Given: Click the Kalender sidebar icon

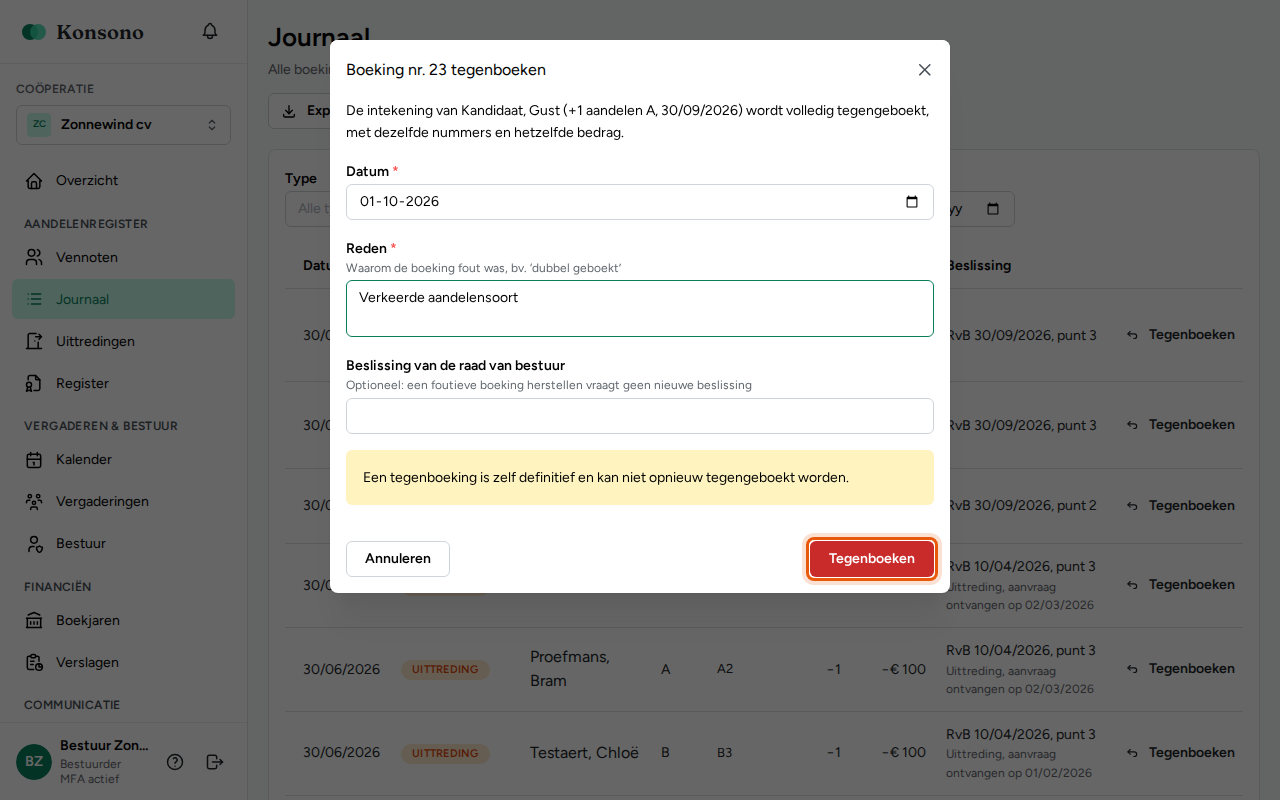Looking at the screenshot, I should pos(34,460).
